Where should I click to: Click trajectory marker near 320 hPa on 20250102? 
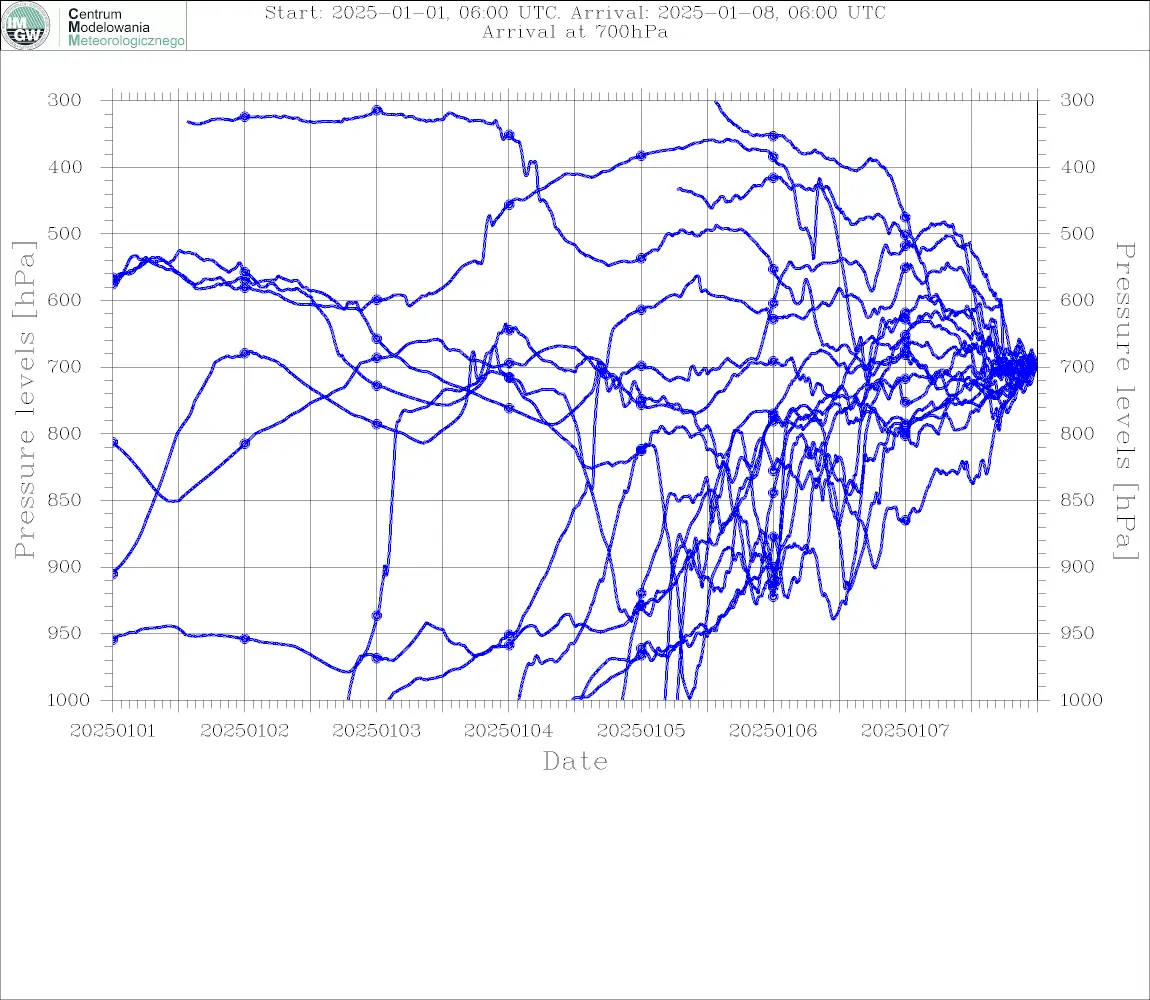click(245, 117)
